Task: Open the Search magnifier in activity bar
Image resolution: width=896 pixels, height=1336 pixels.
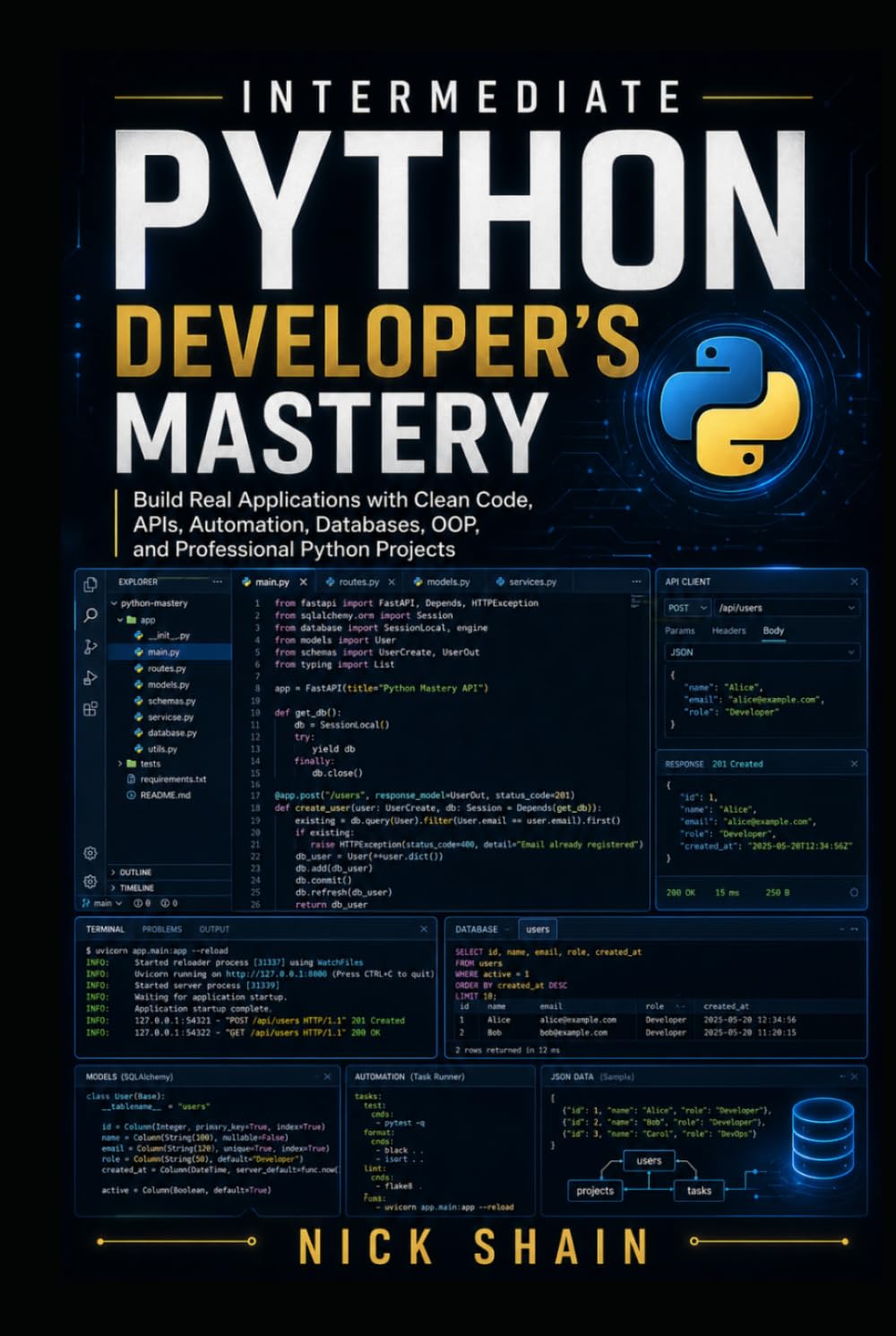Action: pos(90,615)
